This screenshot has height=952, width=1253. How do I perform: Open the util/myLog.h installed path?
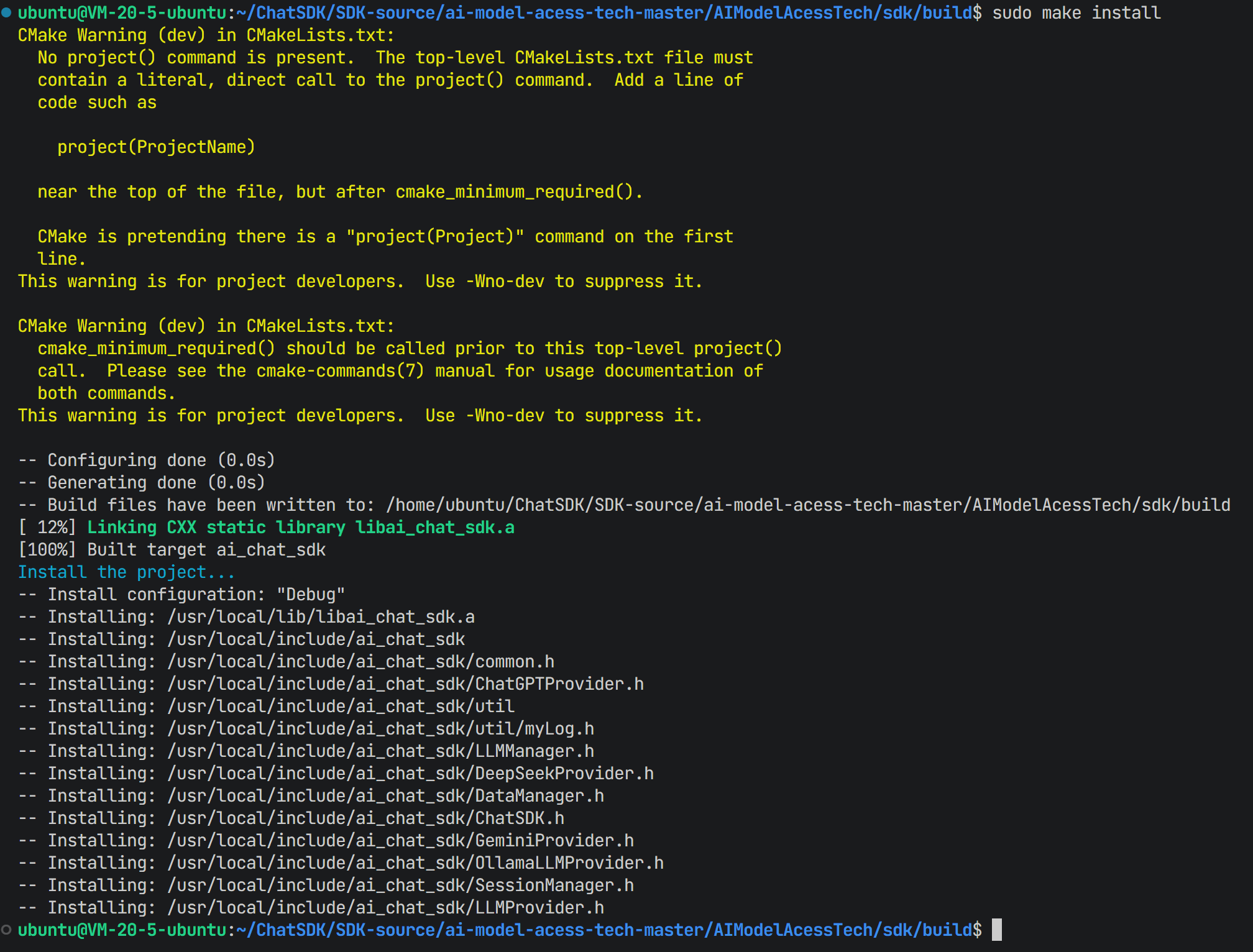point(380,729)
